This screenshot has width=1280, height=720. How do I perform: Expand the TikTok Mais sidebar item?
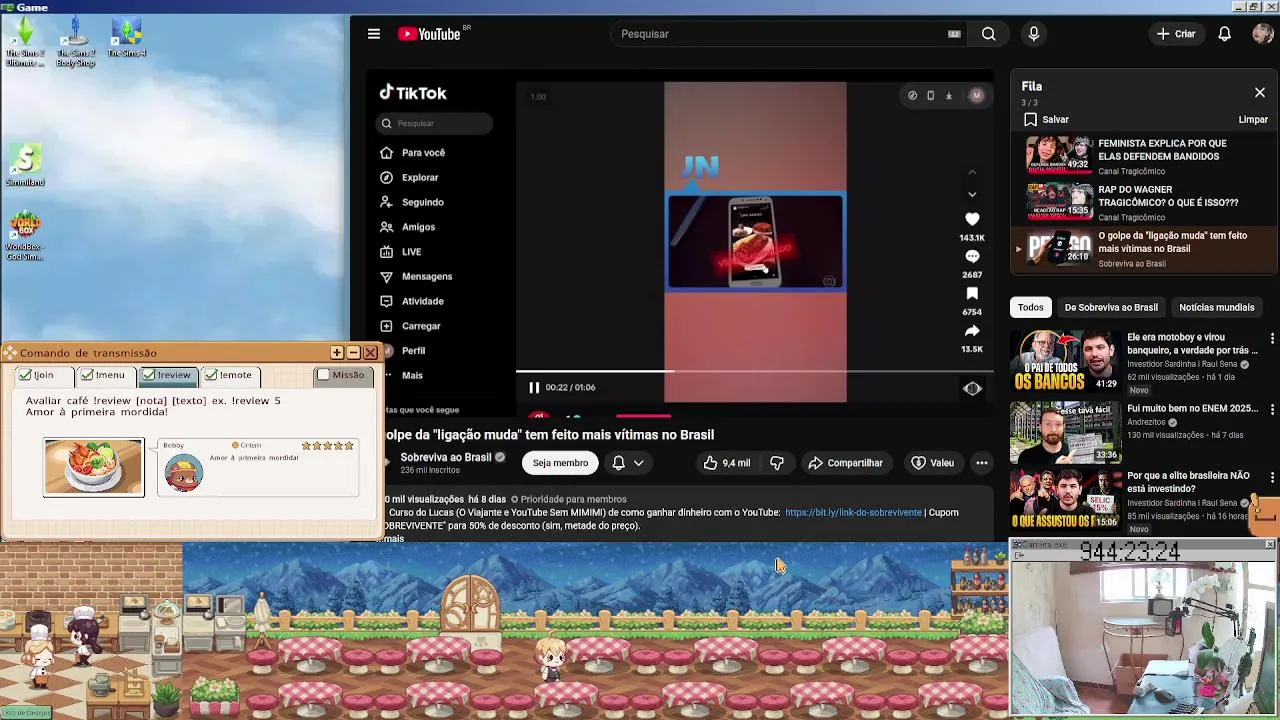[412, 375]
